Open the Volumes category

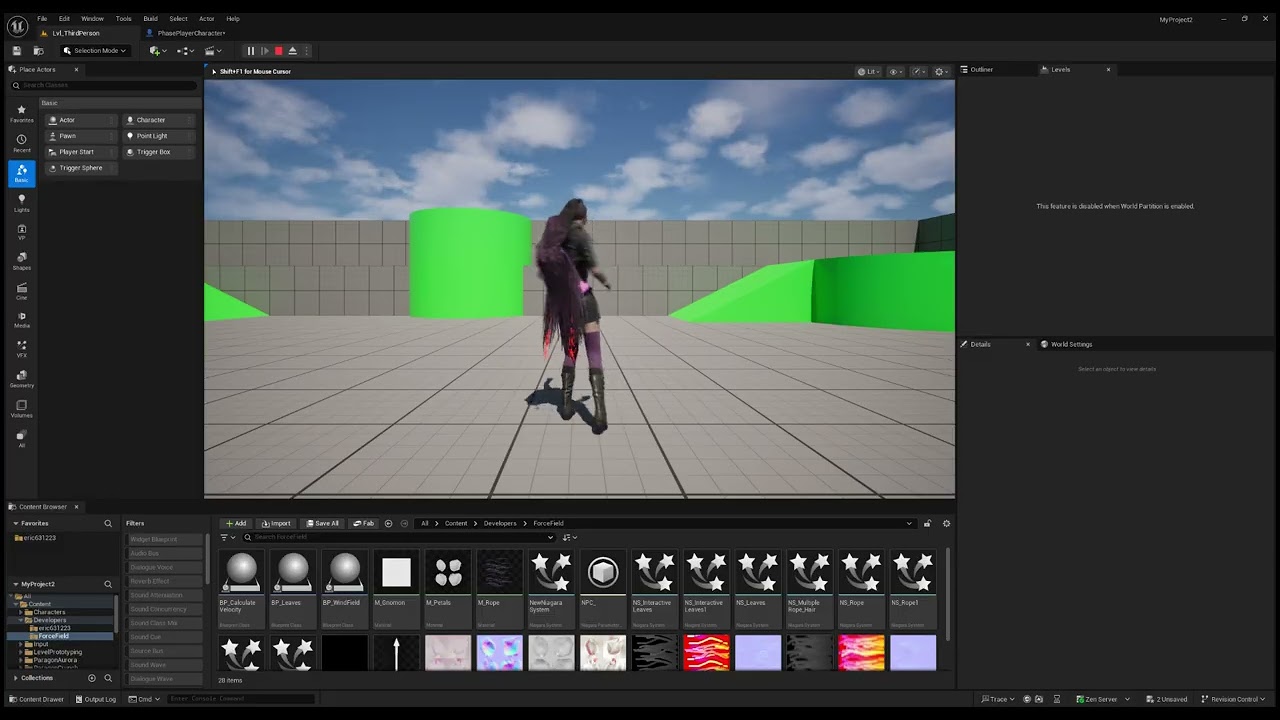click(x=21, y=409)
